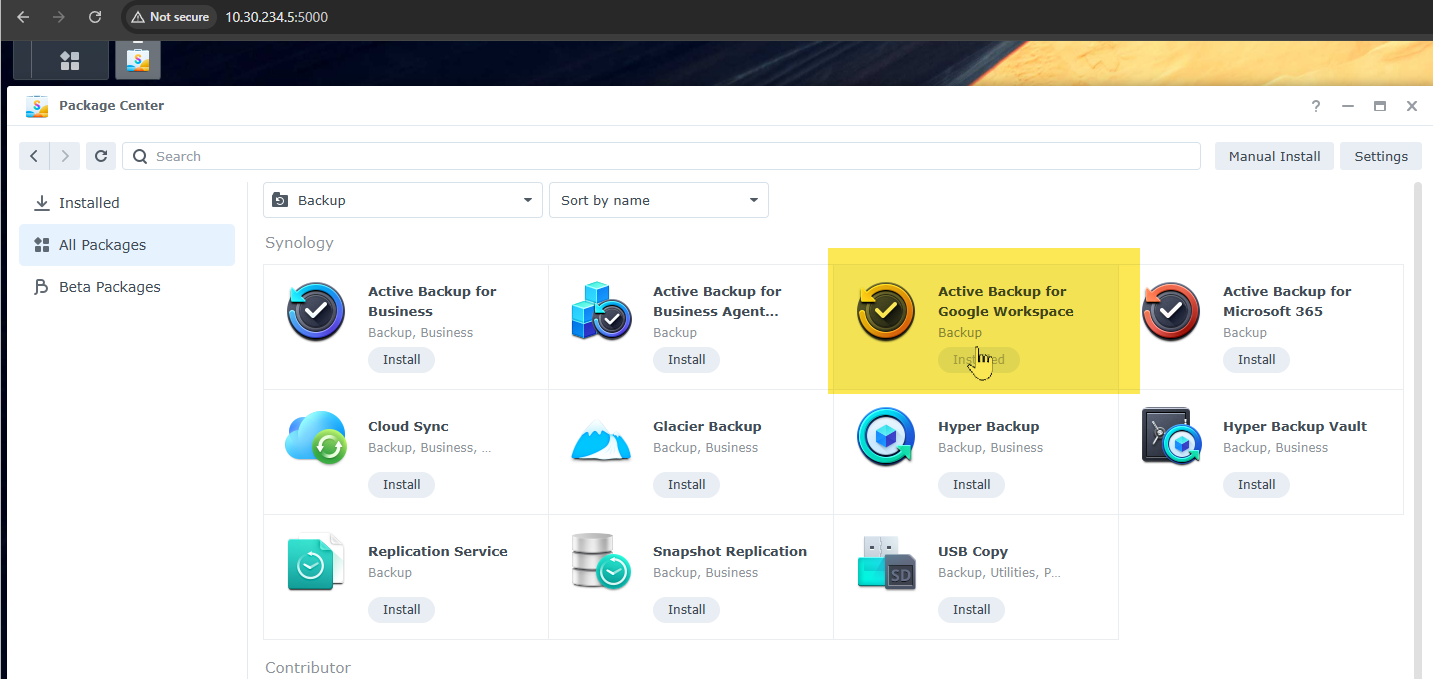
Task: Click the Replication Service title text
Action: coord(438,551)
